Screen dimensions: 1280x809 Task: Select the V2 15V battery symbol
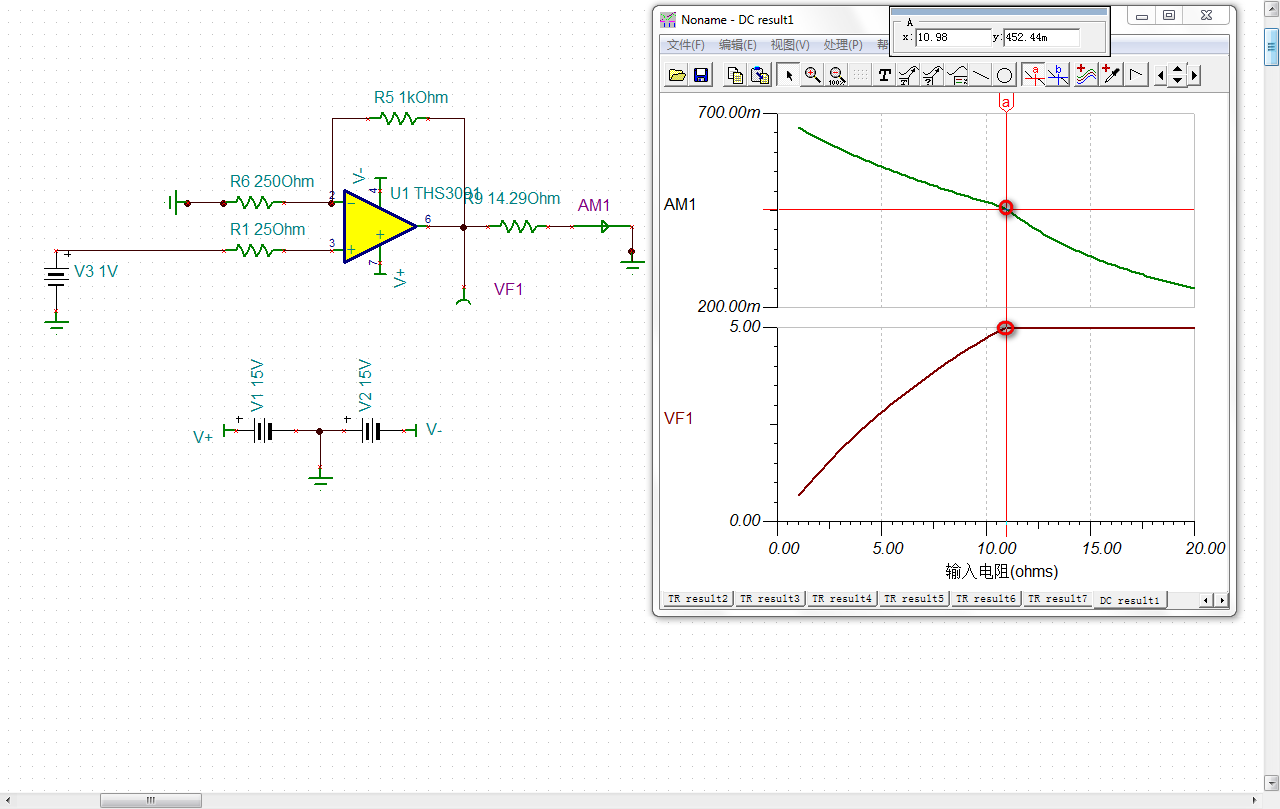(x=371, y=431)
